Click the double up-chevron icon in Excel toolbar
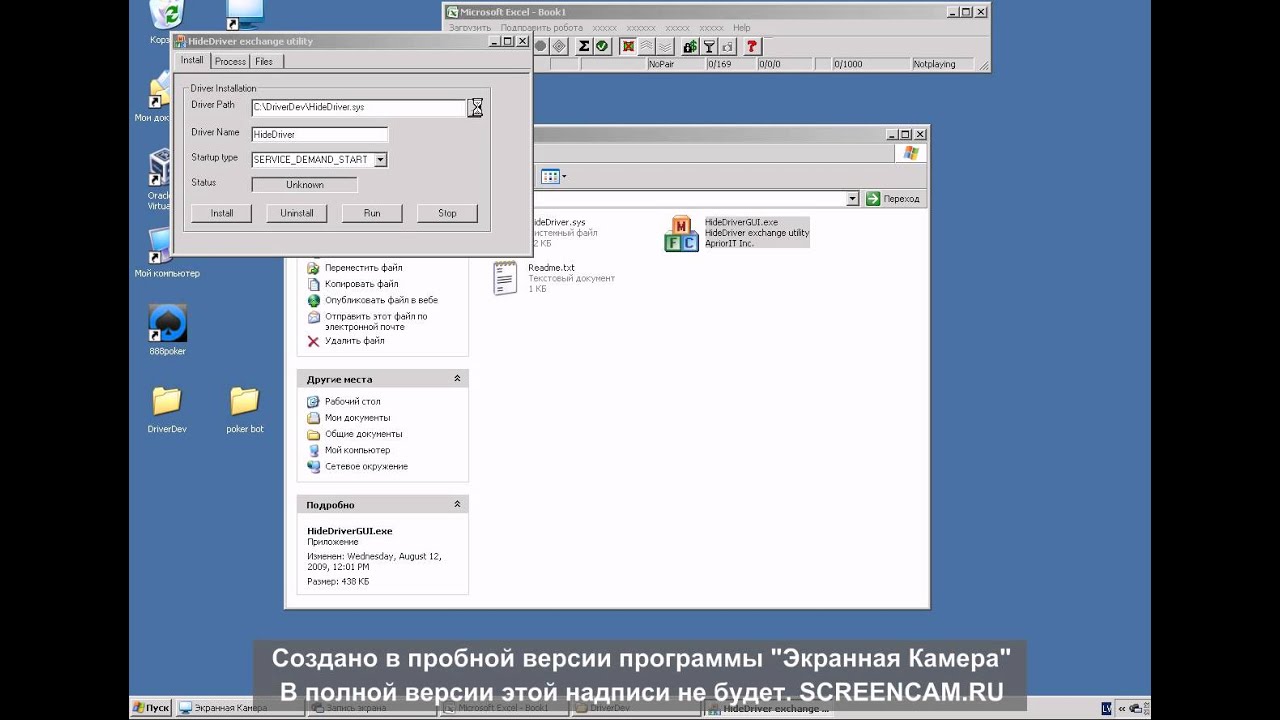 646,46
